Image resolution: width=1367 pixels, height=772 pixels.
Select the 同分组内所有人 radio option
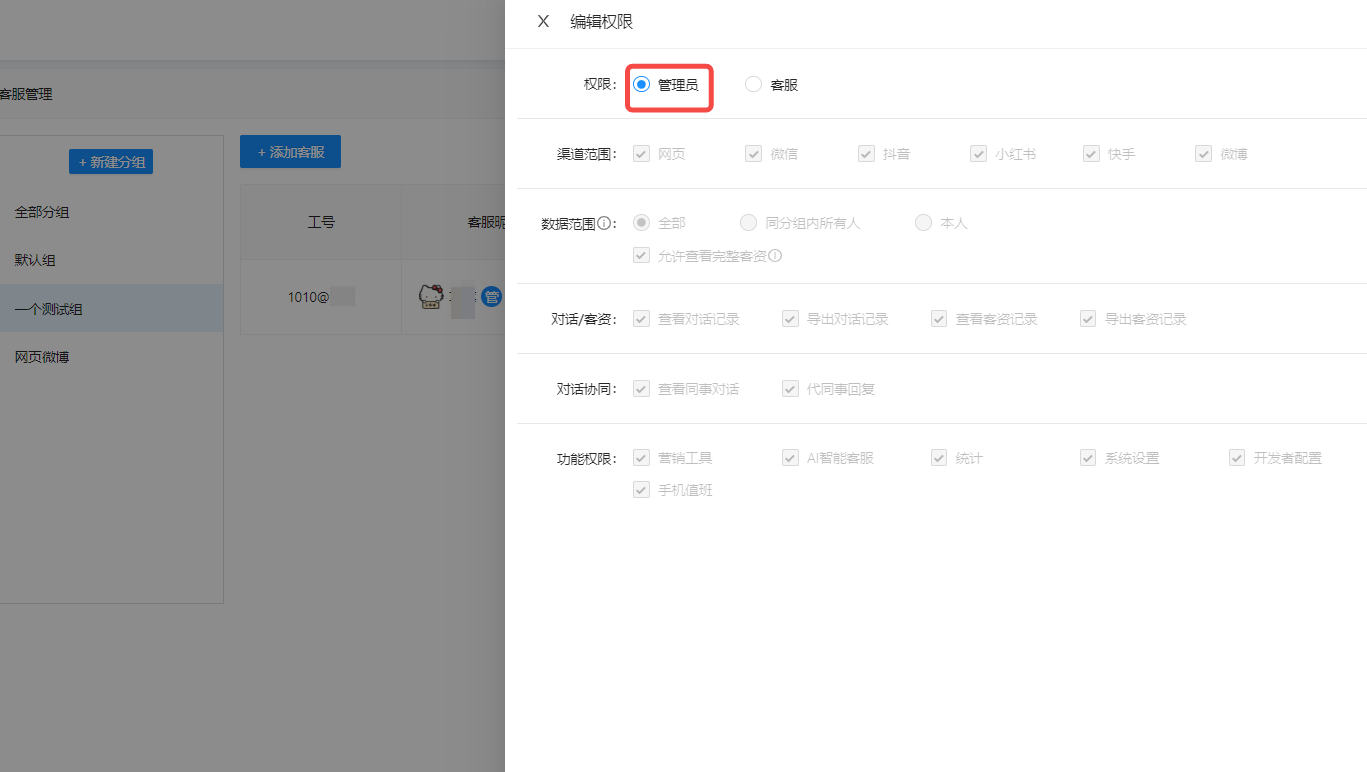point(748,222)
